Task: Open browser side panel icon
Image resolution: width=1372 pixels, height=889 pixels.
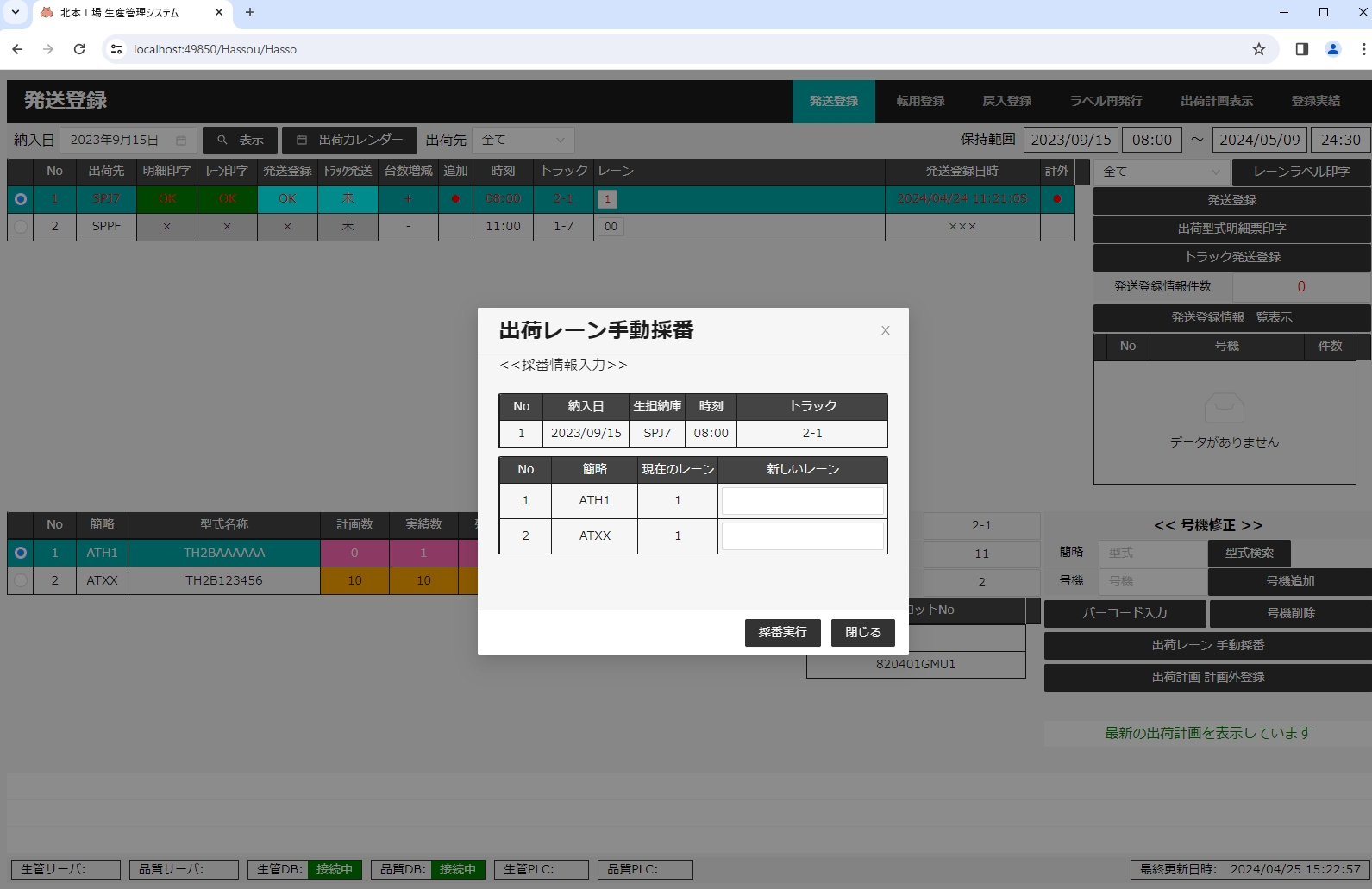Action: coord(1302,49)
